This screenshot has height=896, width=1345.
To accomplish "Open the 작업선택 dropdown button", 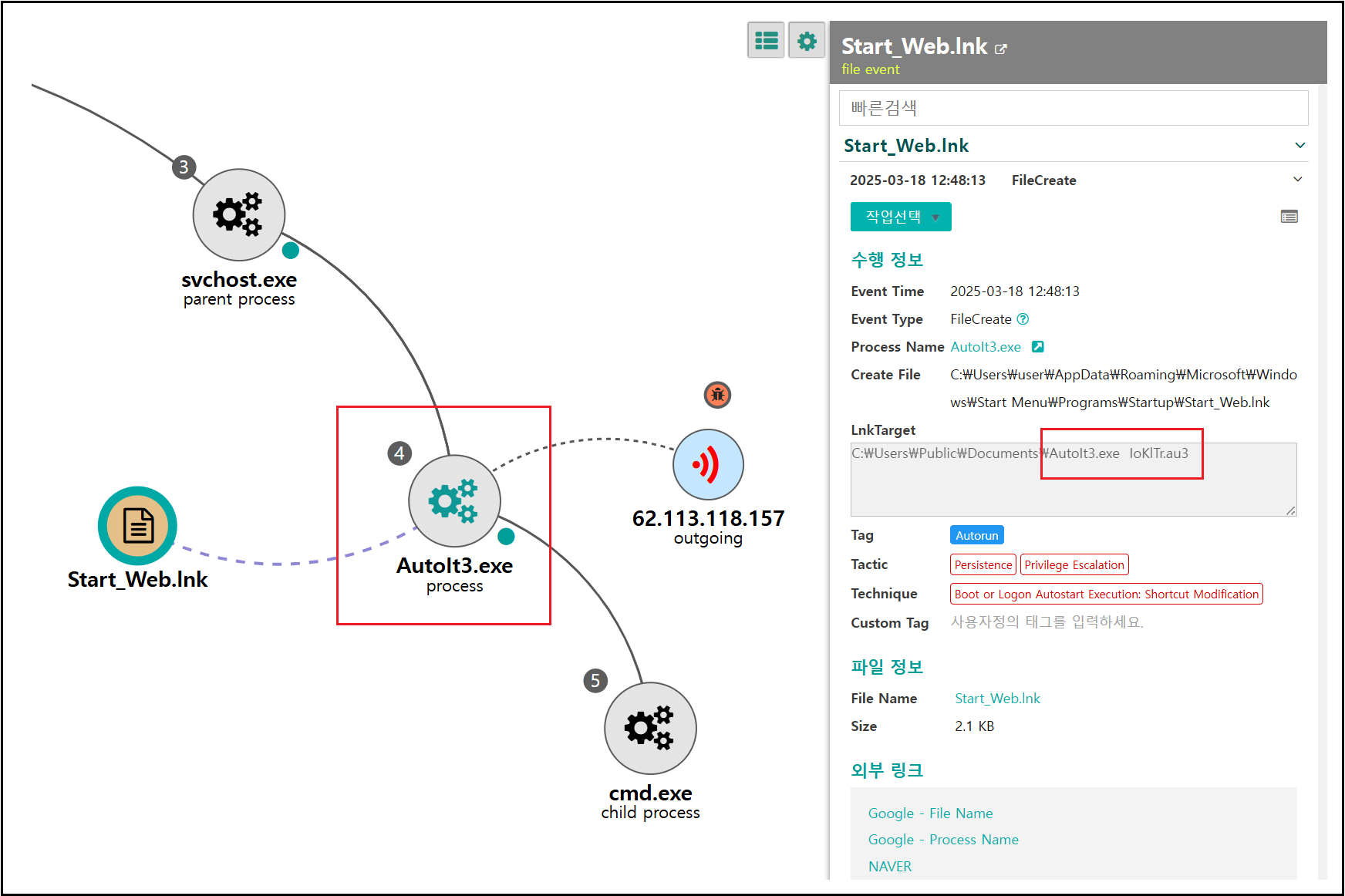I will [901, 217].
